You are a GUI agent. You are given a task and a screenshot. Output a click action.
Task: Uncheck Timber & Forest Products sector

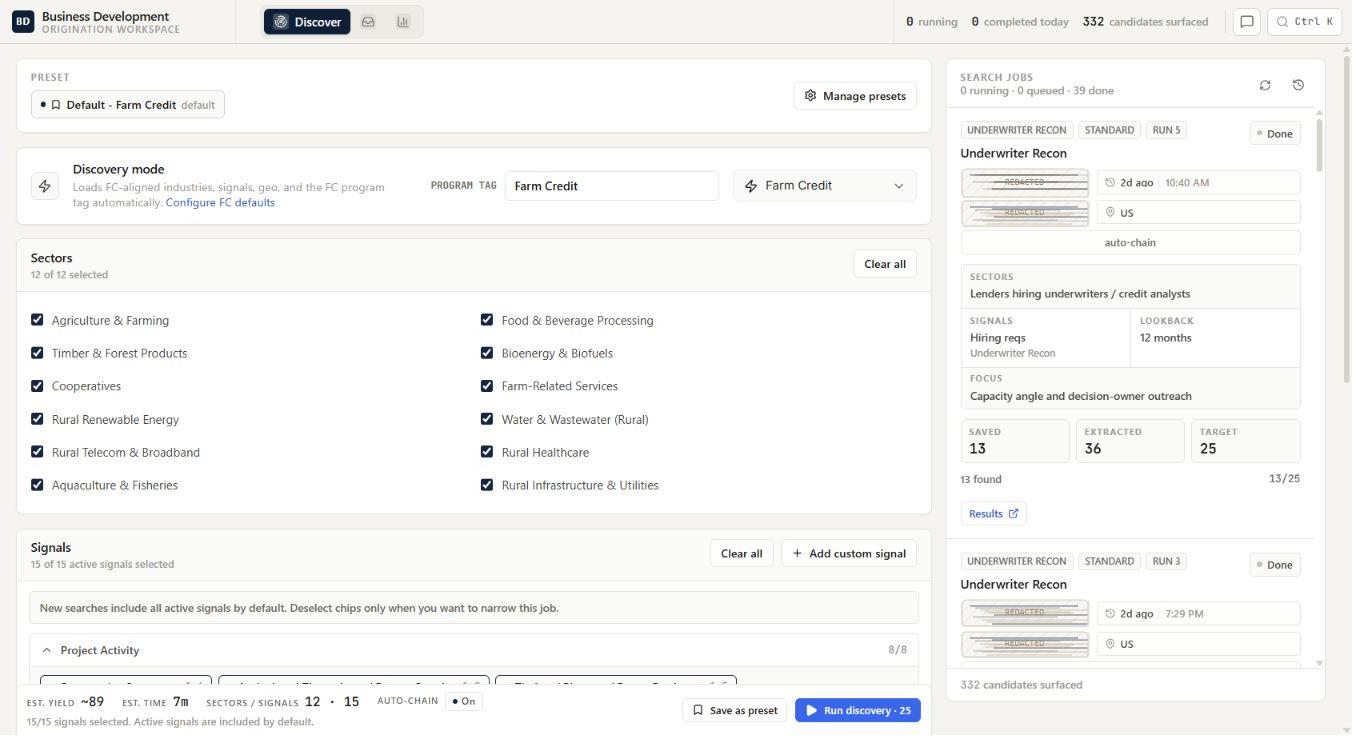tap(37, 353)
